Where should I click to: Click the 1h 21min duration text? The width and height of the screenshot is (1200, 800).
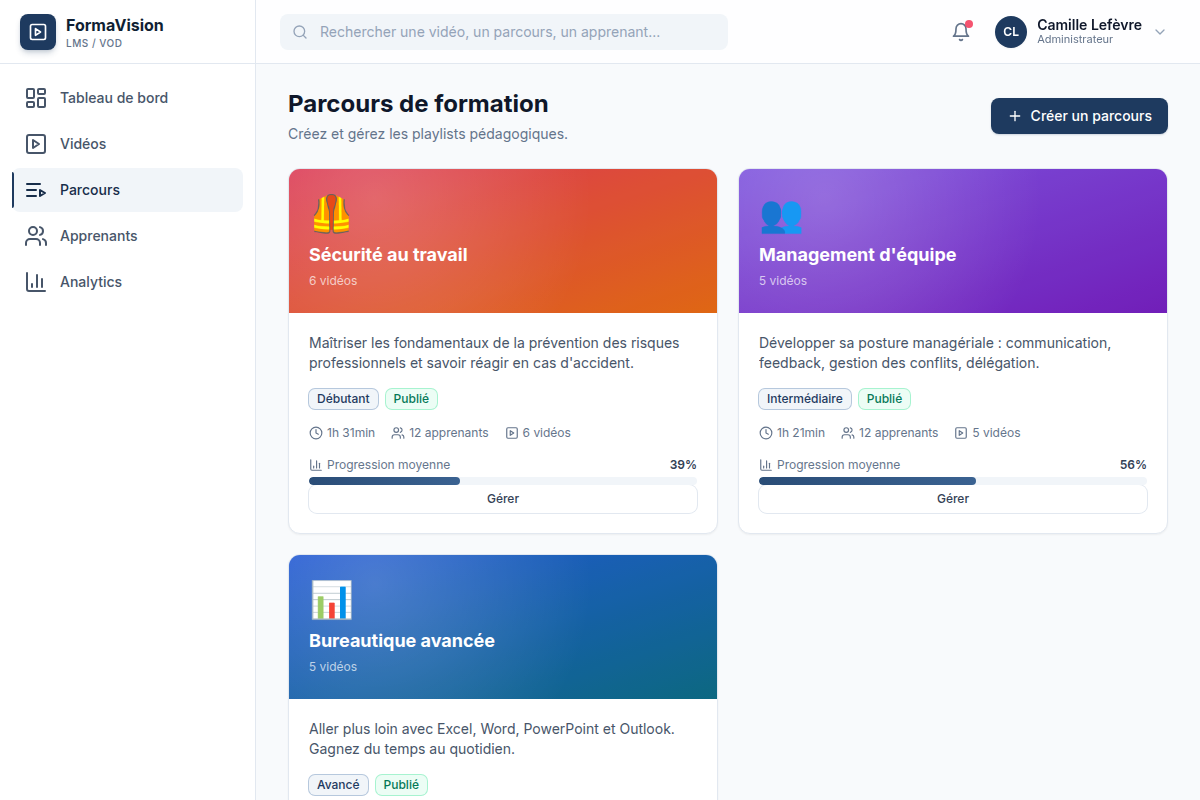click(x=801, y=433)
